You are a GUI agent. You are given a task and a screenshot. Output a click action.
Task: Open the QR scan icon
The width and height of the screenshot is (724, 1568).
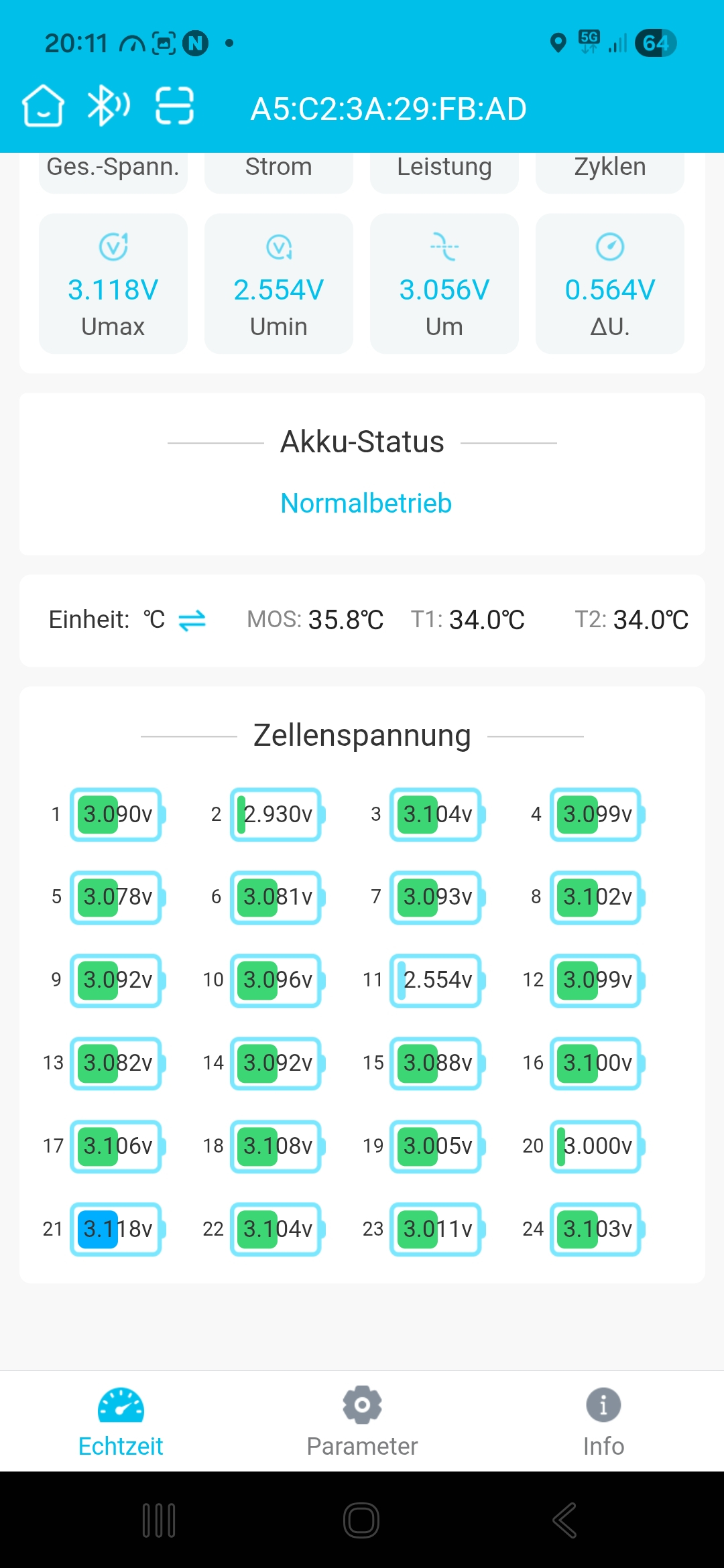[175, 106]
